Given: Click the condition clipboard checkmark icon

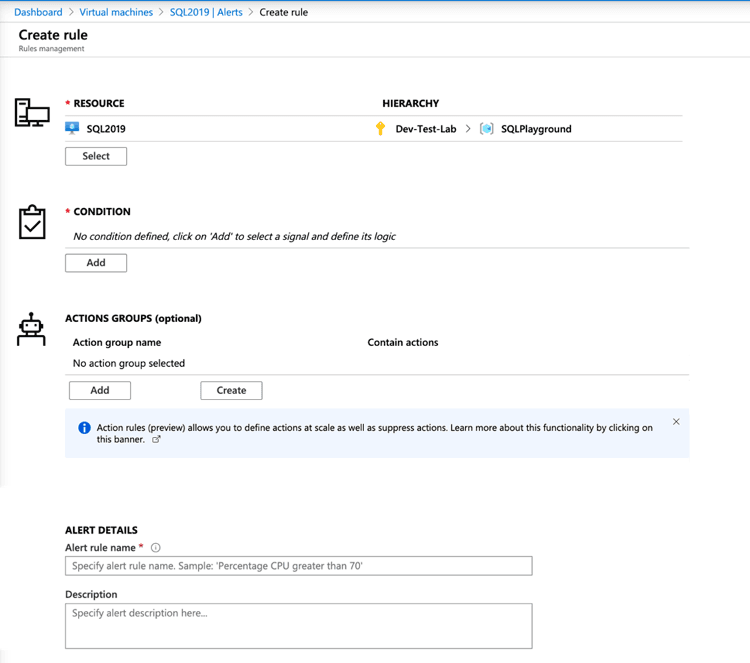Looking at the screenshot, I should (x=32, y=222).
